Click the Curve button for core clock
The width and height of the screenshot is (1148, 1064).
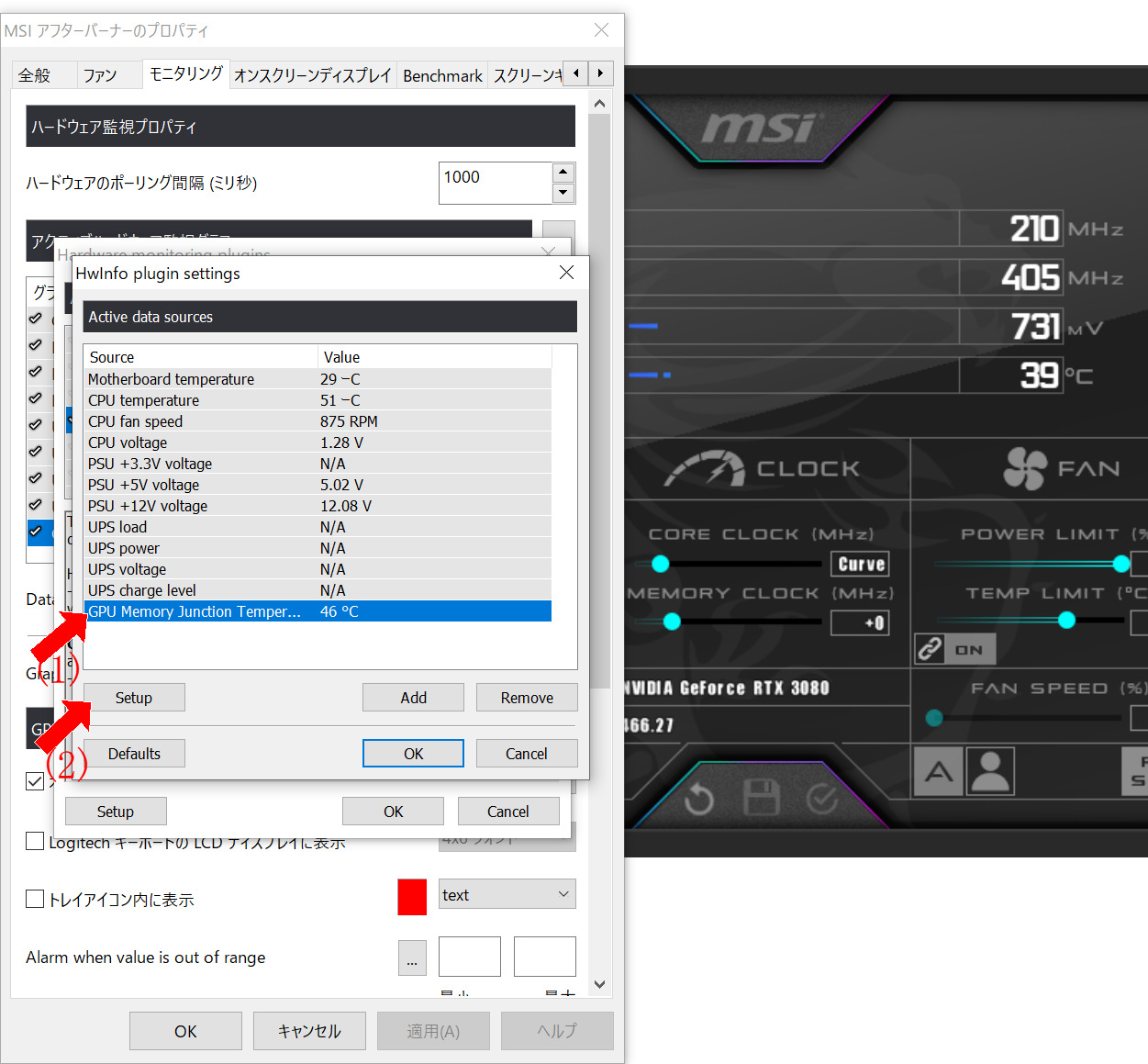(861, 564)
